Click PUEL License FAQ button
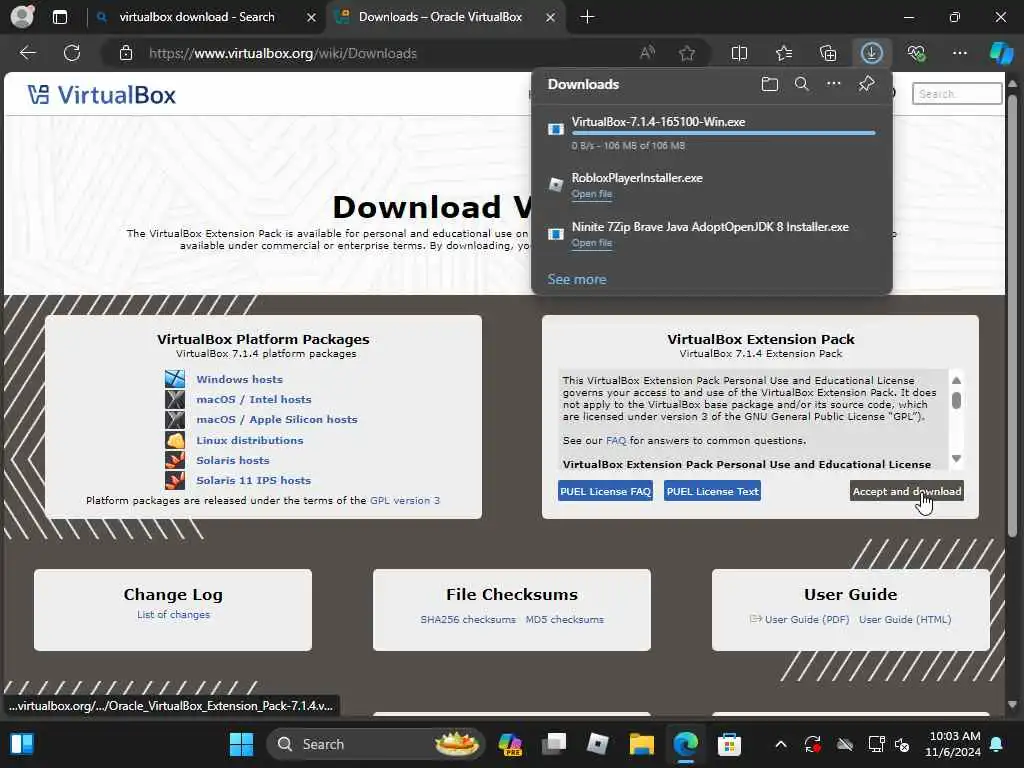Screen dimensions: 1024x768 tap(605, 491)
